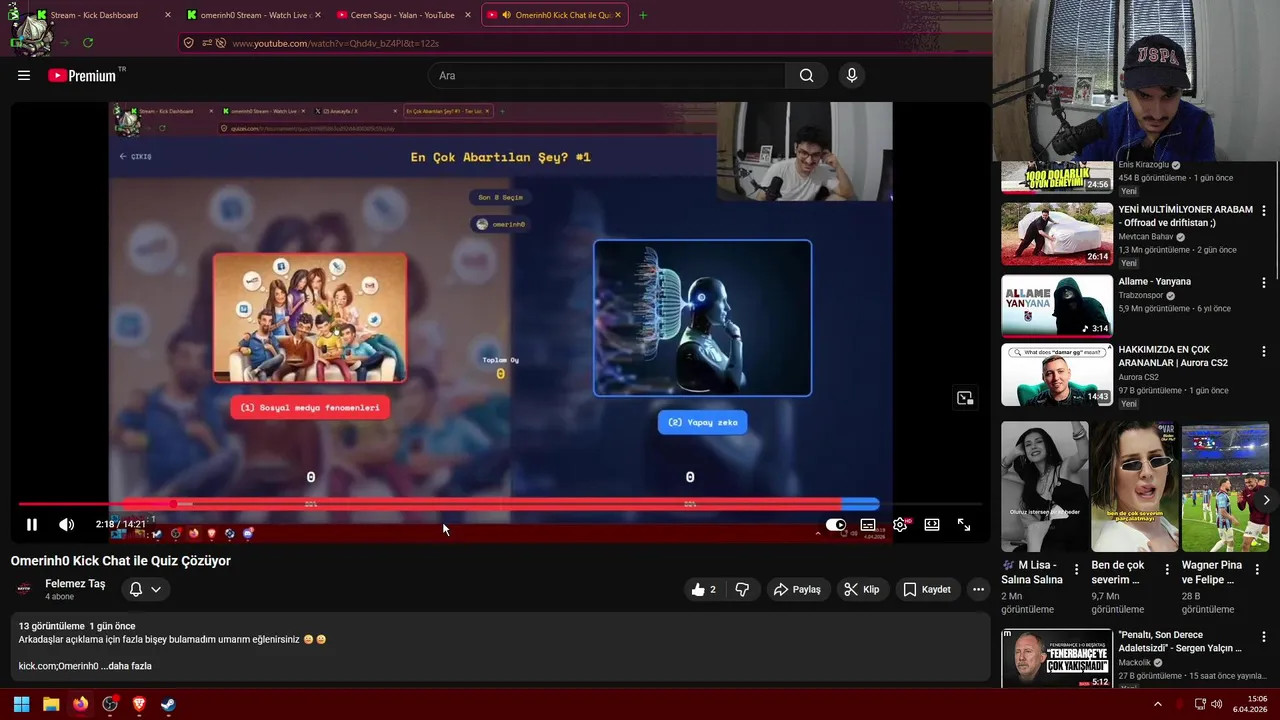Open options for 'HAKKIMIZDA EN ÇOK ARANANLAR' video
The height and width of the screenshot is (720, 1280).
point(1264,352)
